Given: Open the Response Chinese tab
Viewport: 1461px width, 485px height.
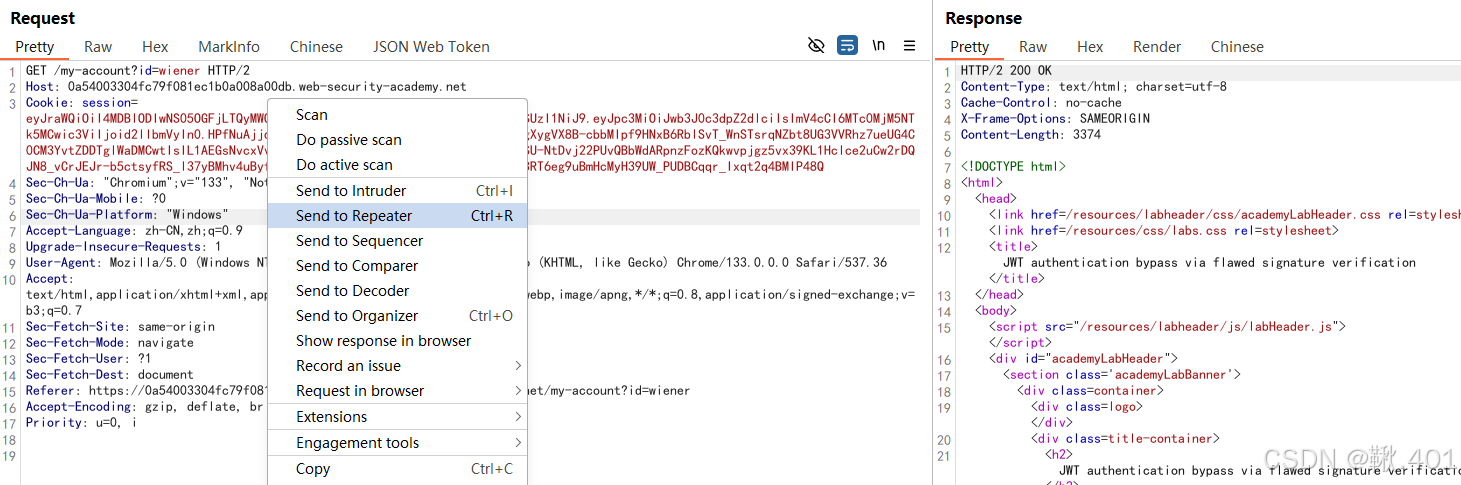Looking at the screenshot, I should [1237, 47].
